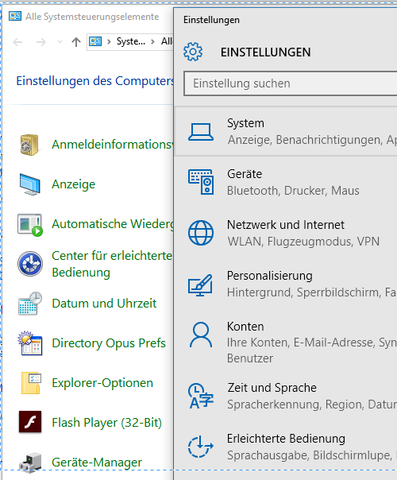Go back in Systemsteuerung window

[17, 42]
